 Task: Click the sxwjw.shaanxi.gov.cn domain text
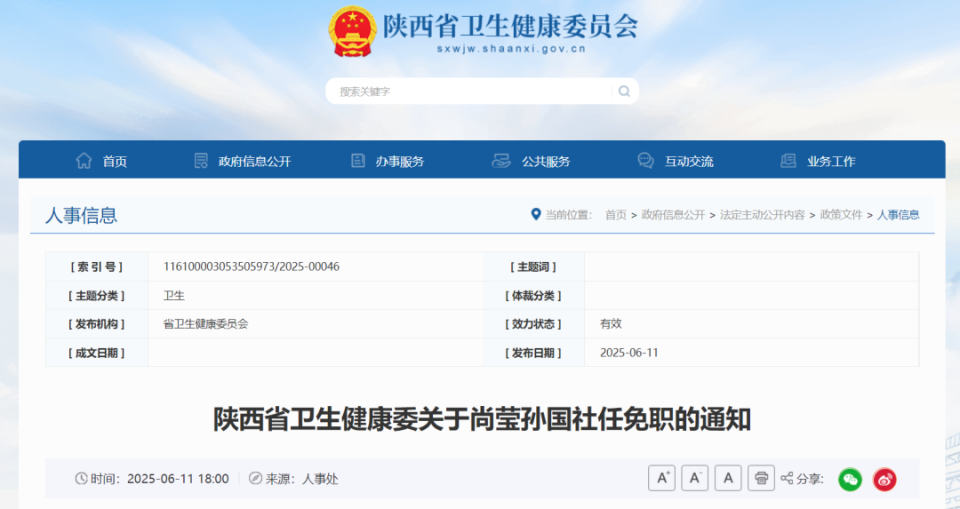pyautogui.click(x=511, y=49)
